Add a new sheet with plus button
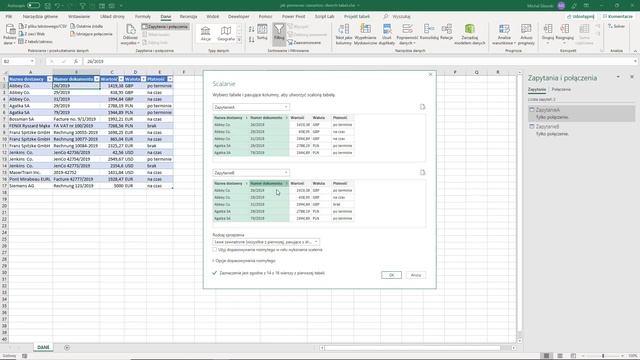Viewport: 640px width, 360px height. [67, 347]
